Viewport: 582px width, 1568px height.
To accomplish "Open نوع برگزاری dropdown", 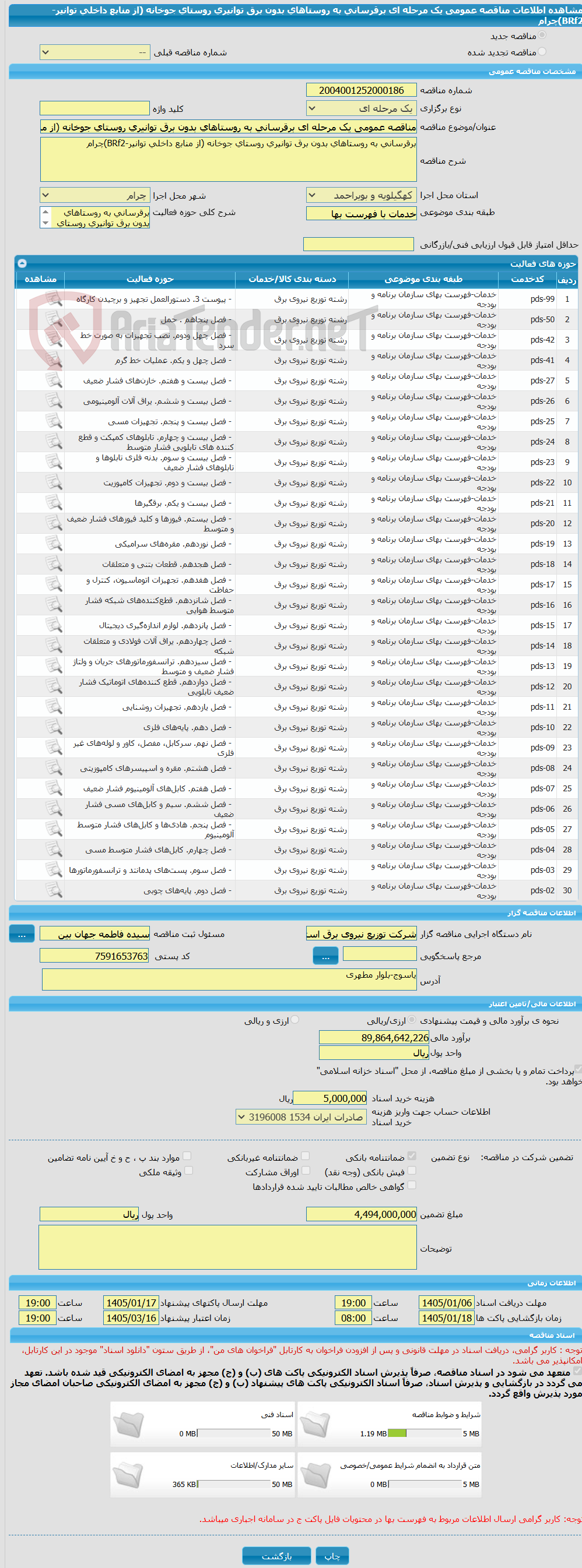I will point(362,108).
